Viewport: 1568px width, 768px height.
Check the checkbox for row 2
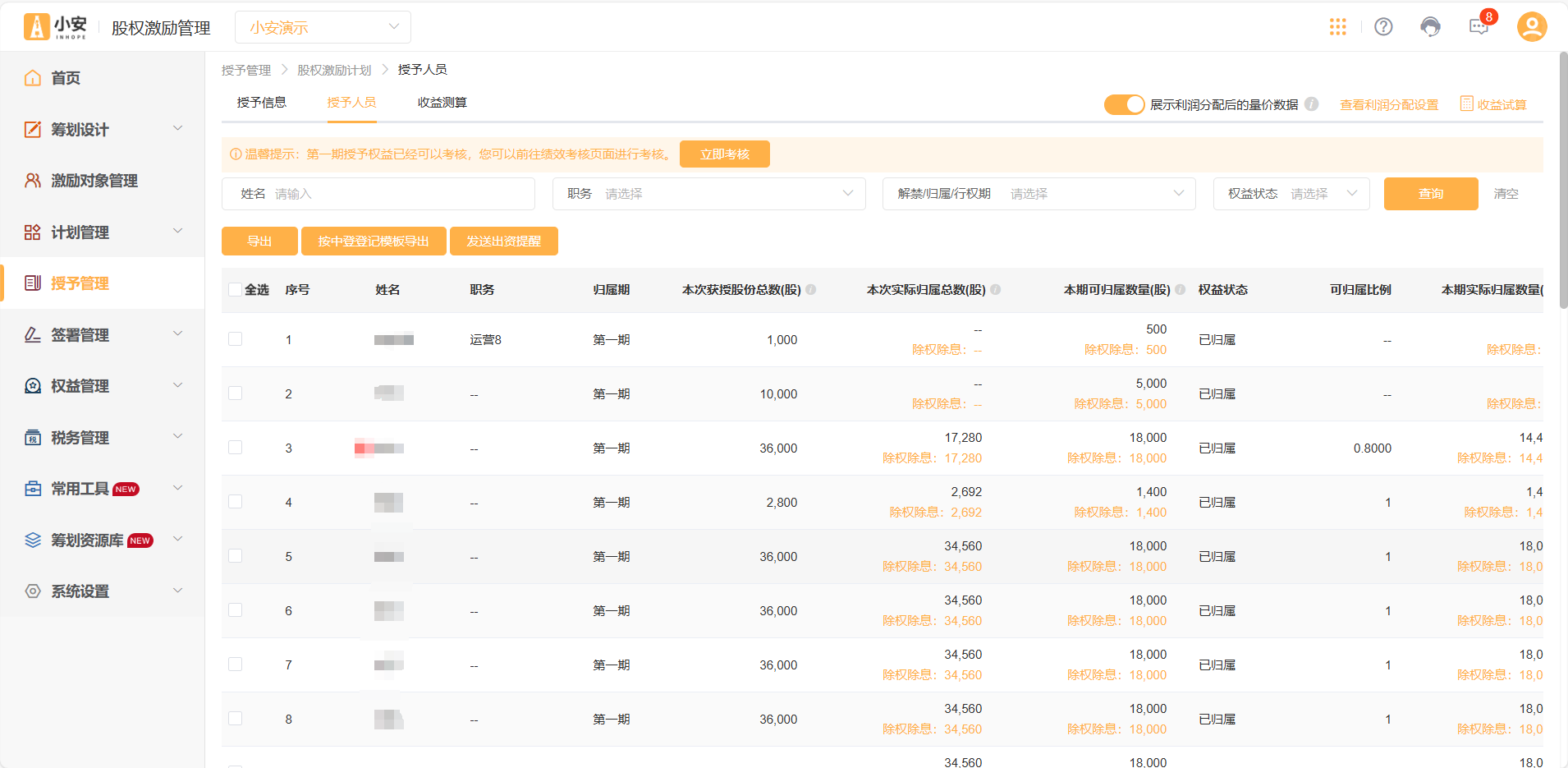236,393
